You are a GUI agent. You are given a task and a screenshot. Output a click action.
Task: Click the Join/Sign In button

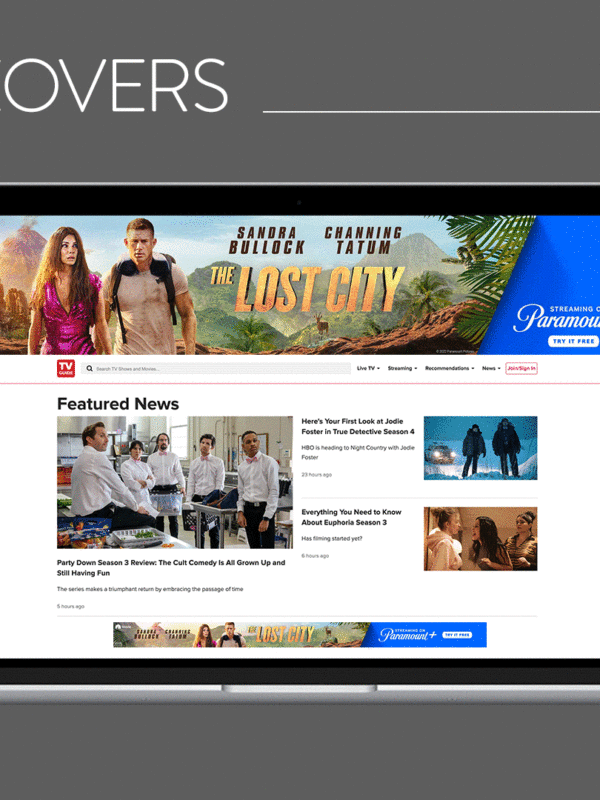(521, 368)
